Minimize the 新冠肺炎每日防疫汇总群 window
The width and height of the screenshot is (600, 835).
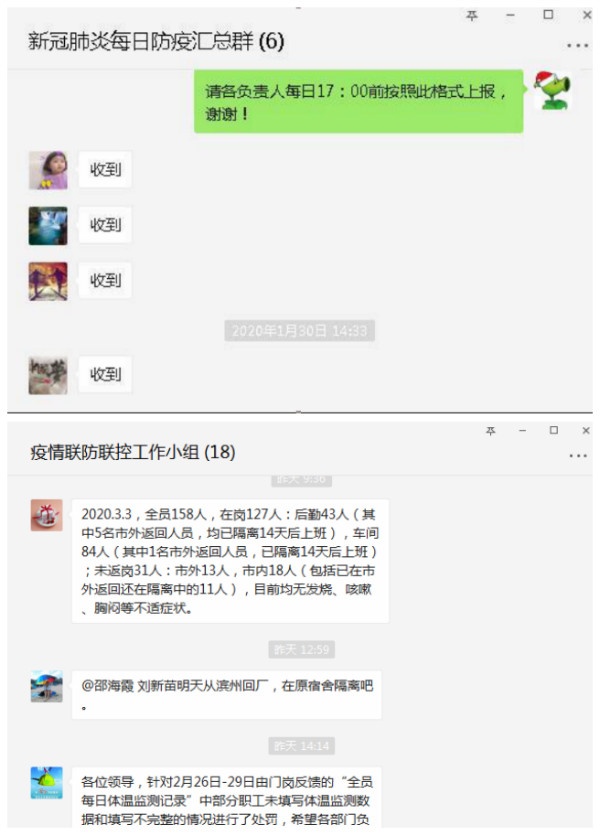(x=510, y=15)
